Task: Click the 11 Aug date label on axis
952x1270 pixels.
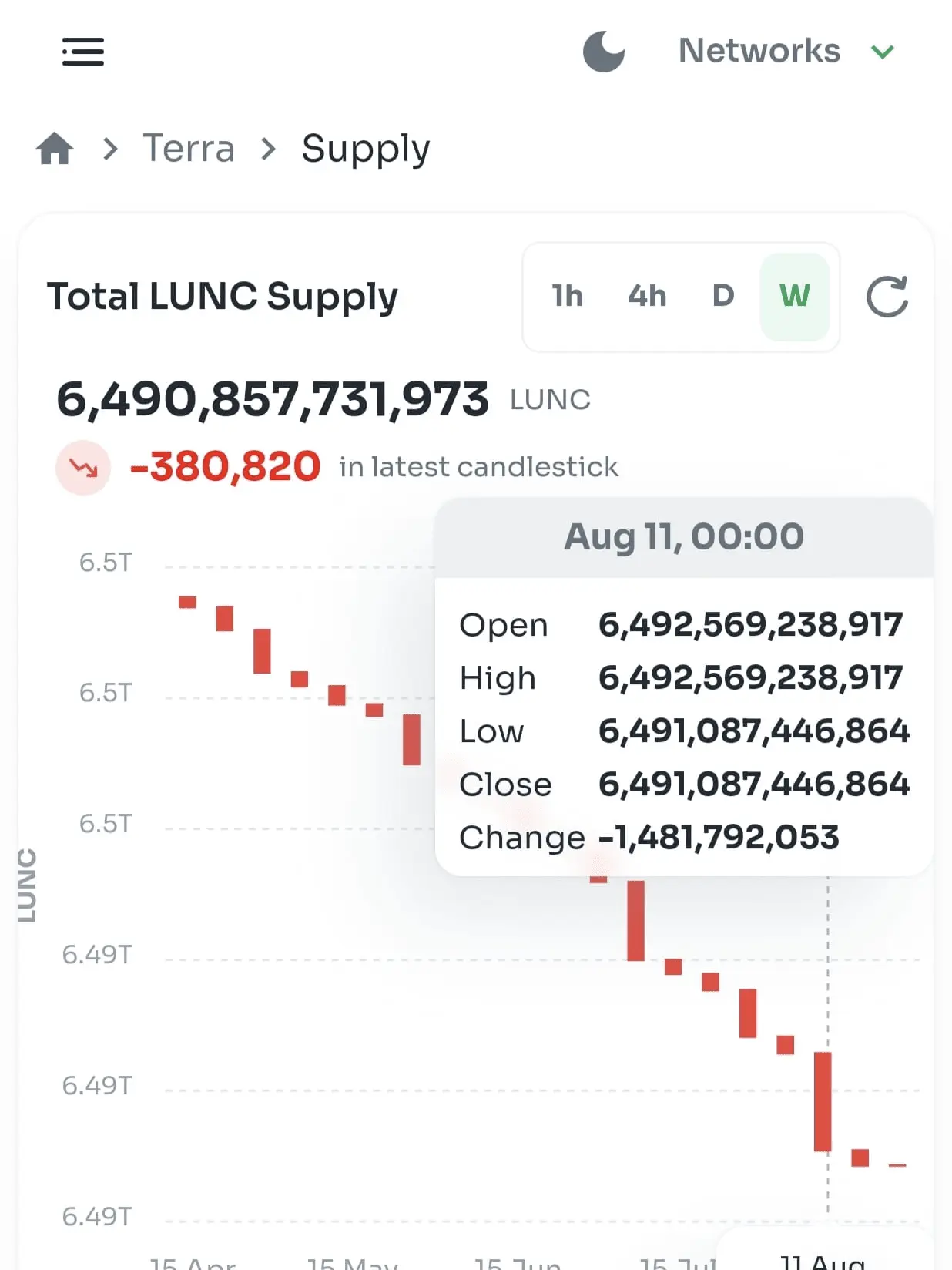Action: (x=823, y=1261)
